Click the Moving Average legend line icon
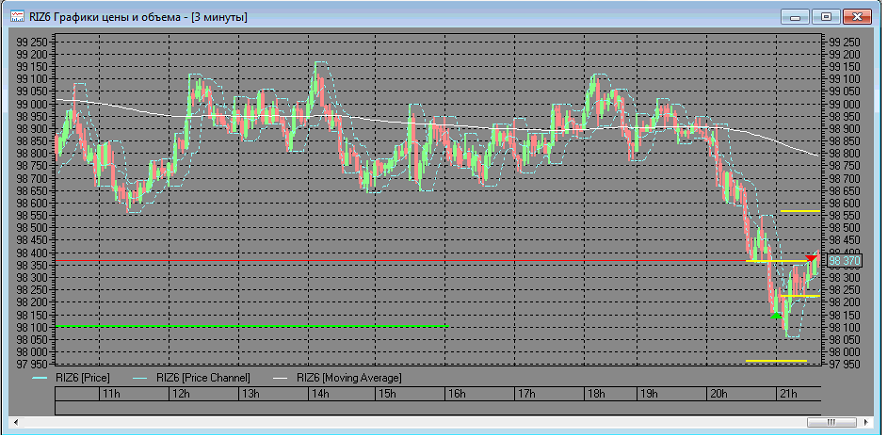This screenshot has height=435, width=882. 279,378
